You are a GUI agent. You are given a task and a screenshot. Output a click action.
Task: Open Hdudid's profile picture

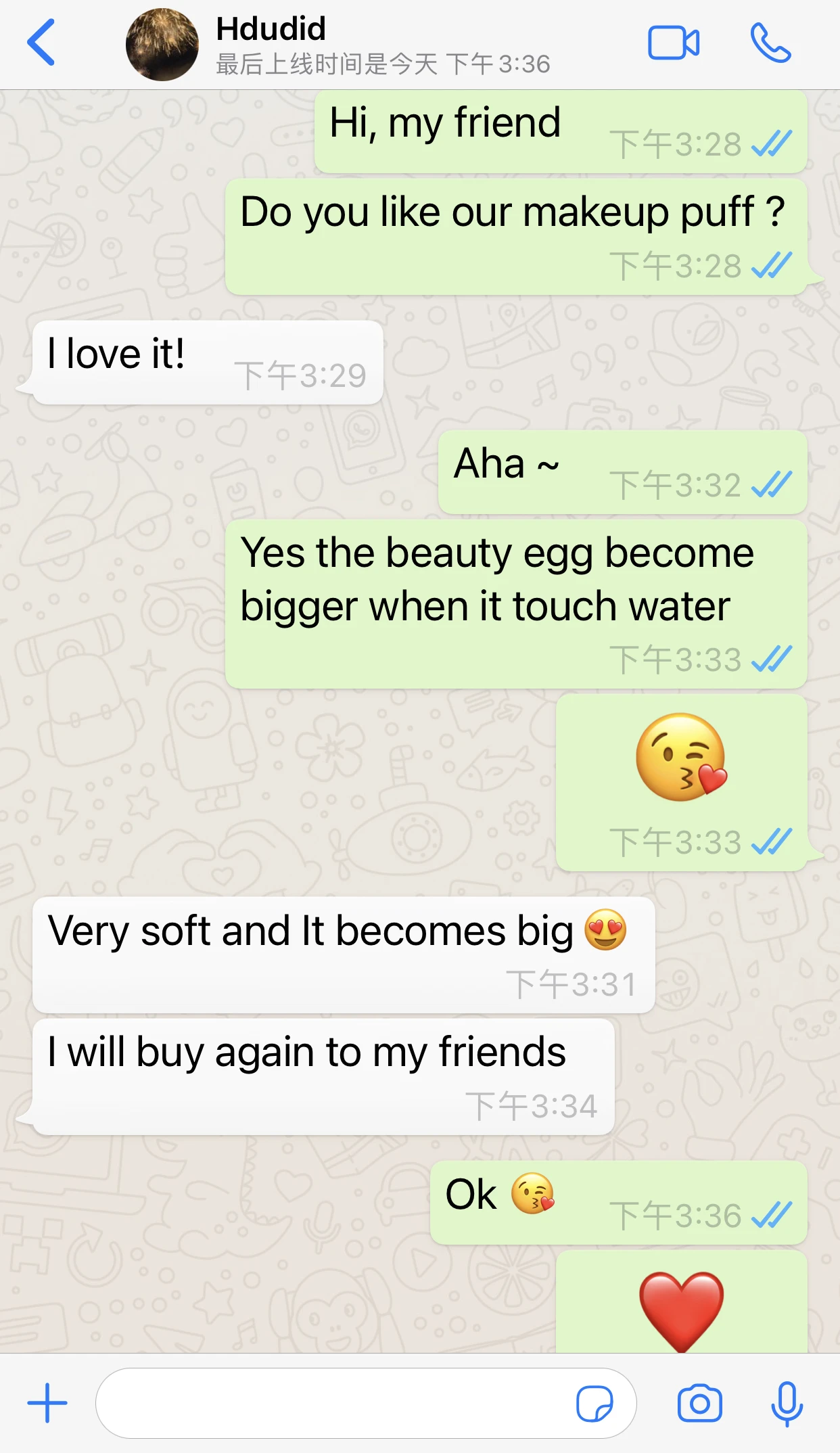[x=162, y=45]
